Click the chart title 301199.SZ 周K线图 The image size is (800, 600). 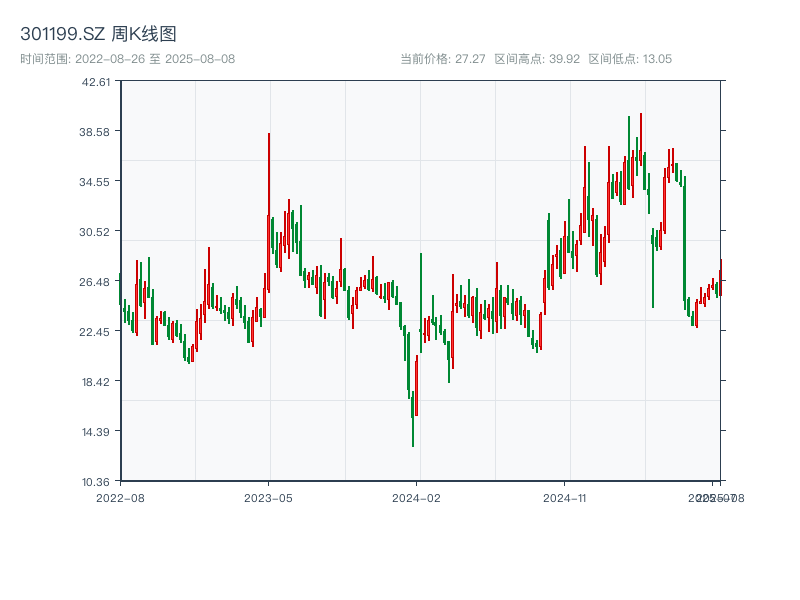tap(98, 34)
